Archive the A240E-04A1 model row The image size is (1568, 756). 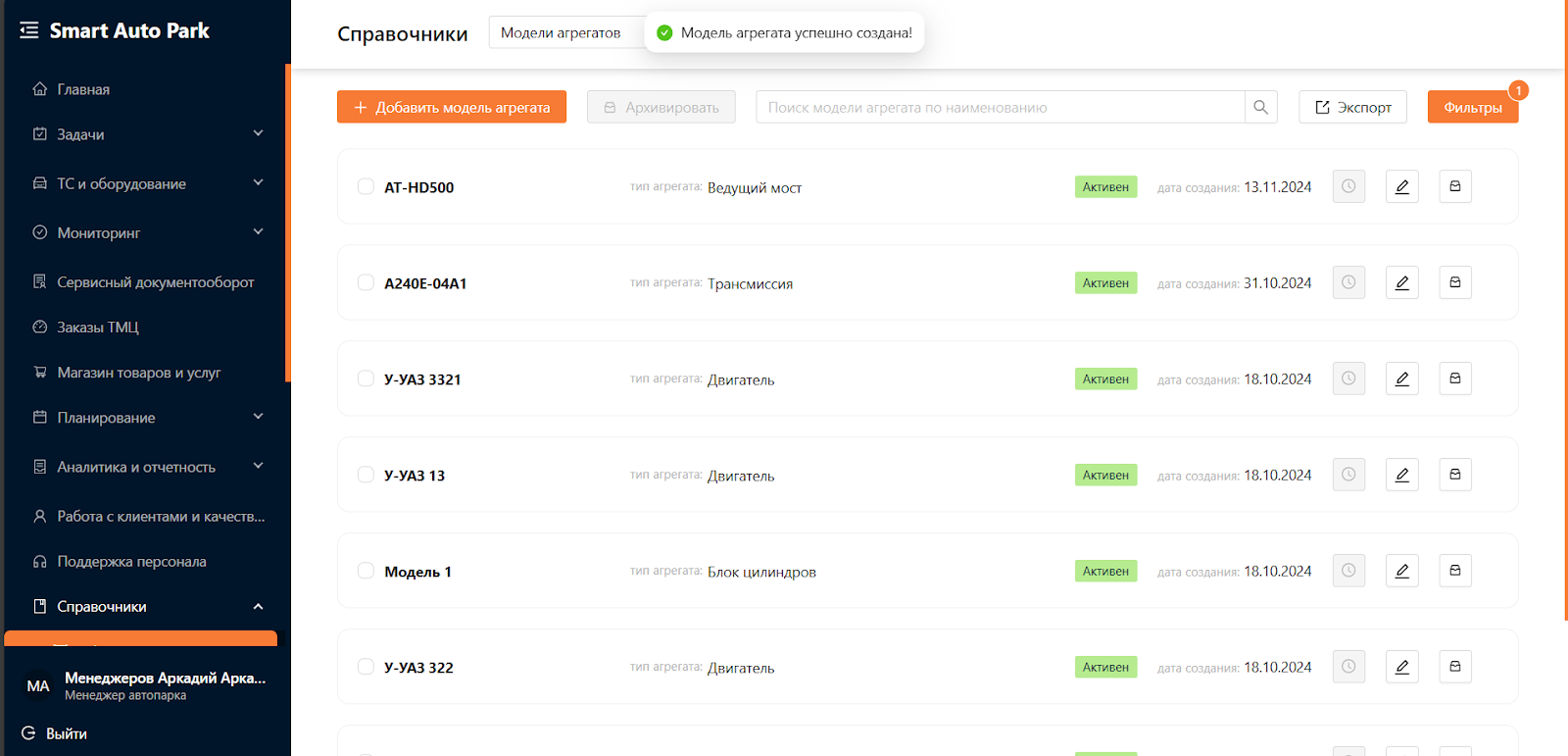1454,282
